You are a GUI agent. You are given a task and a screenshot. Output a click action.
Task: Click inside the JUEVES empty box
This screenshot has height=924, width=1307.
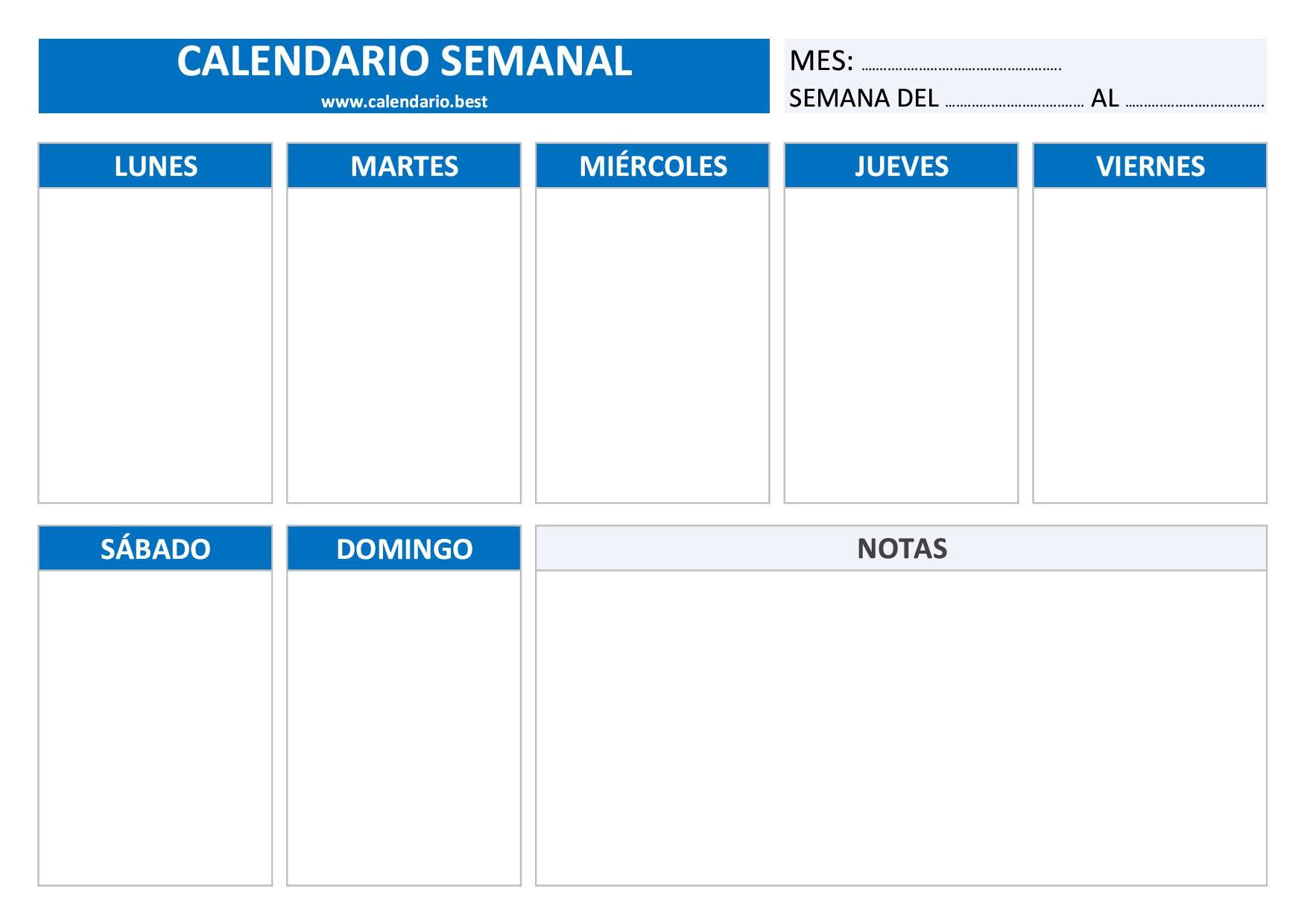click(901, 345)
